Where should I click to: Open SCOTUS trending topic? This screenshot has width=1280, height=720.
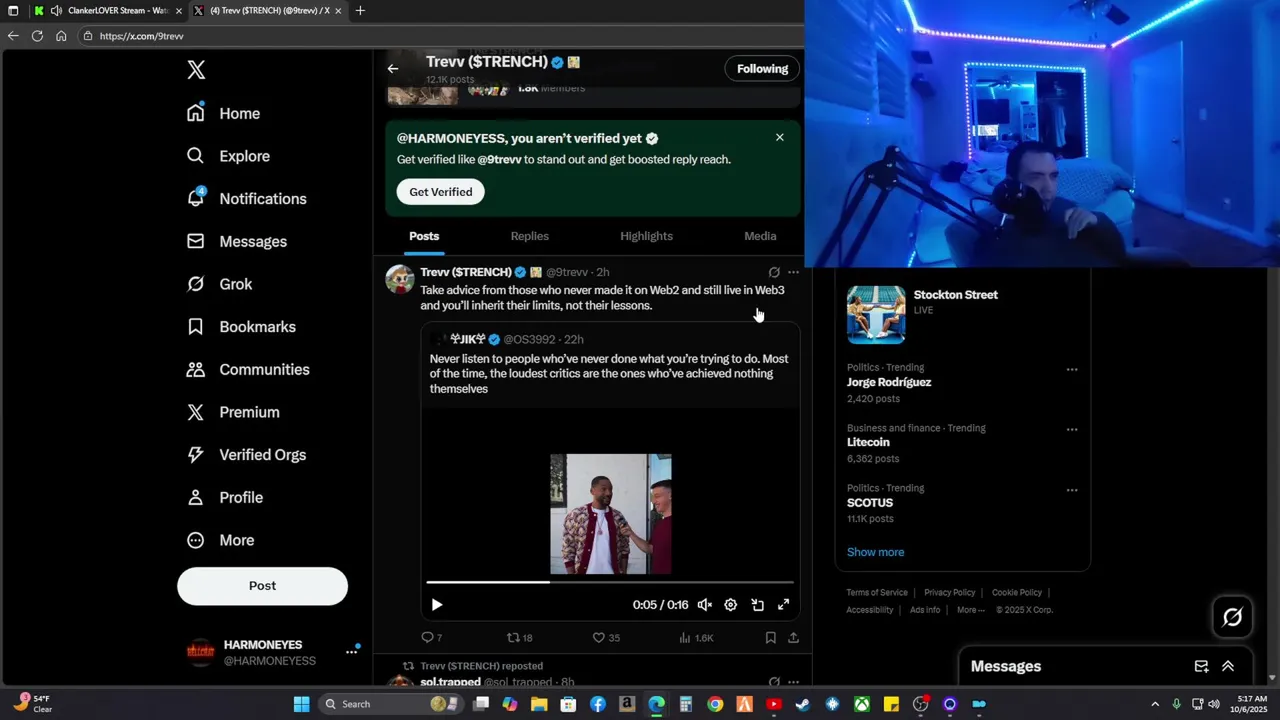pos(870,503)
